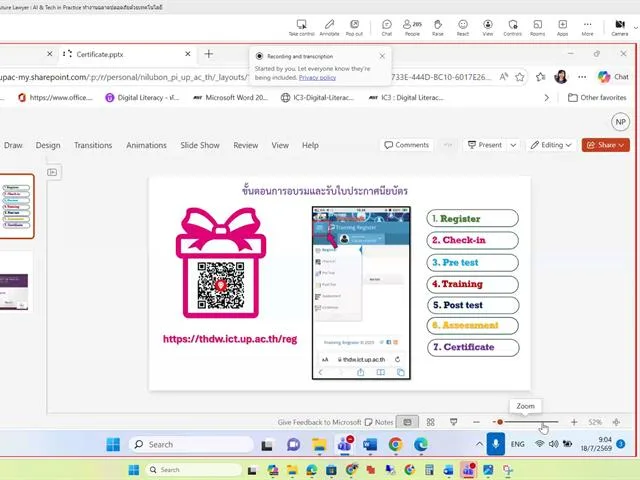
Task: Click Take control in Teams toolbar
Action: click(x=301, y=28)
